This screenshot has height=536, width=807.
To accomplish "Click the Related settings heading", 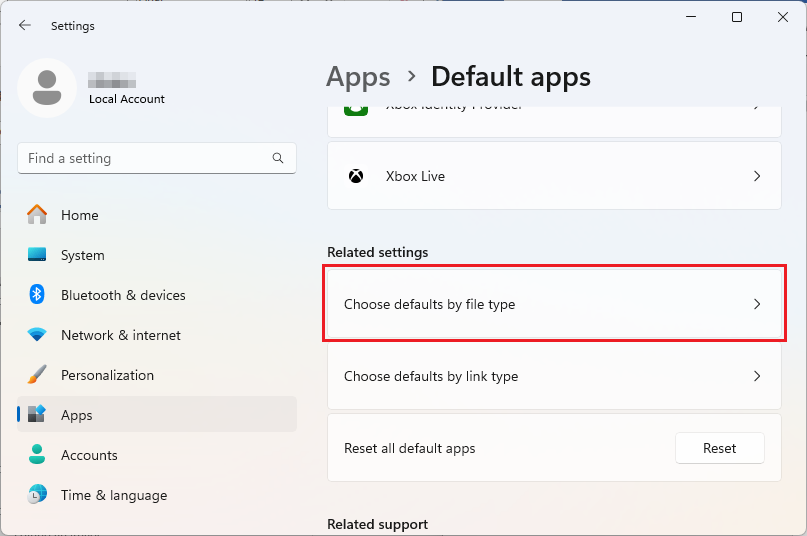I will 378,252.
